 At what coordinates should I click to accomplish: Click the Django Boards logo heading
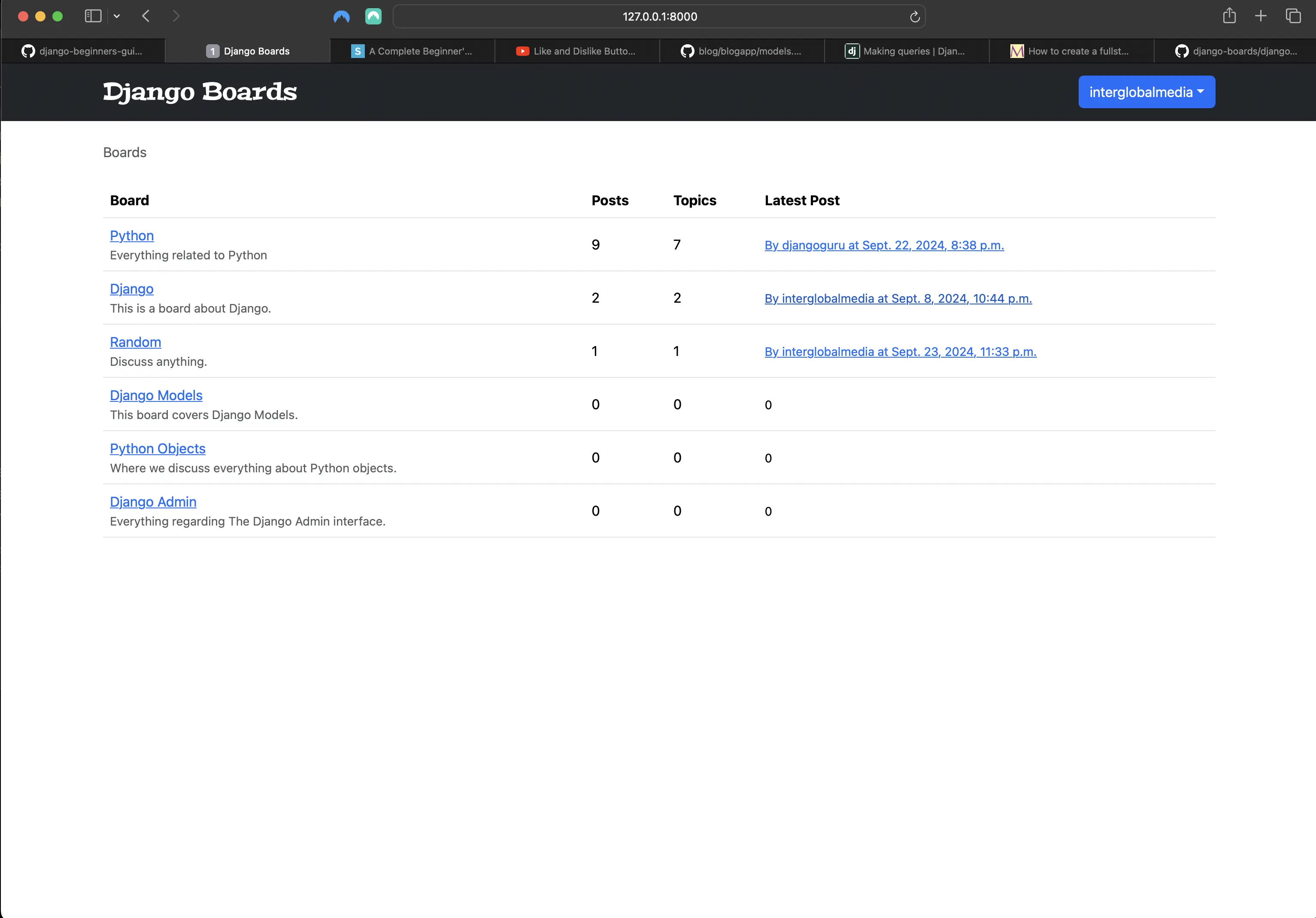tap(200, 92)
